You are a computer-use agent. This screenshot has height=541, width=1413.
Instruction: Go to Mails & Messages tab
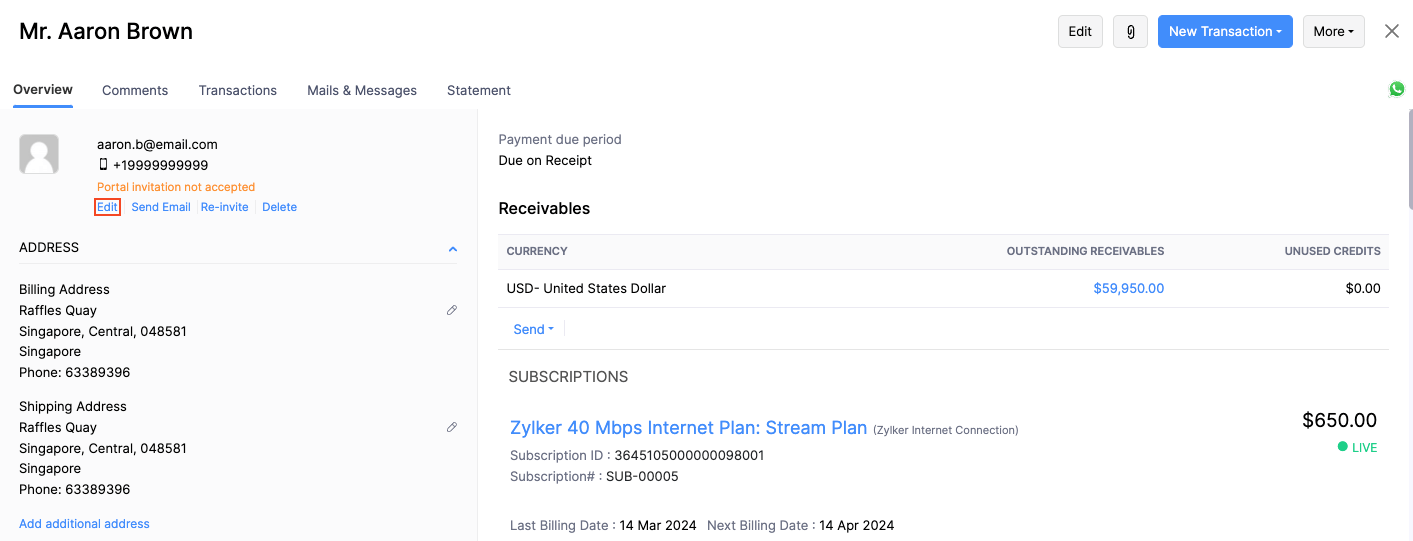click(x=362, y=90)
